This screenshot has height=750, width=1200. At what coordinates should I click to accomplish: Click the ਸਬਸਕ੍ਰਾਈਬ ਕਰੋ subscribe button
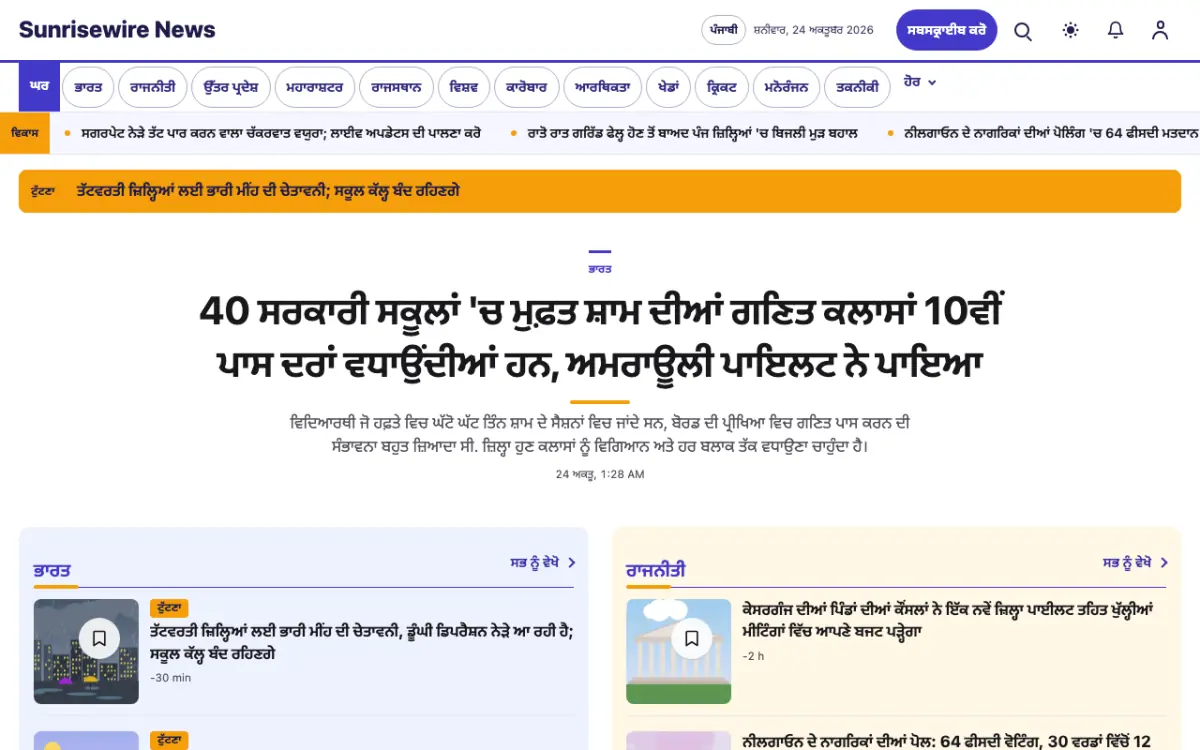946,30
